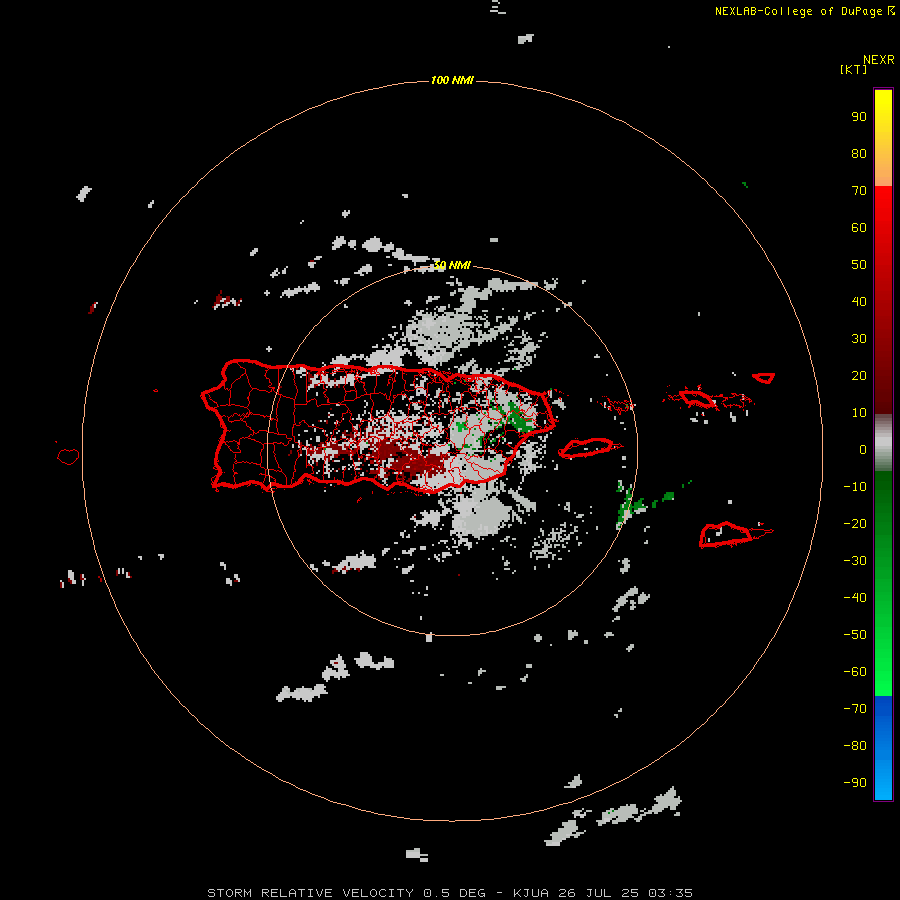Click the 80 value on the velocity scale
900x900 pixels.
pyautogui.click(x=859, y=154)
